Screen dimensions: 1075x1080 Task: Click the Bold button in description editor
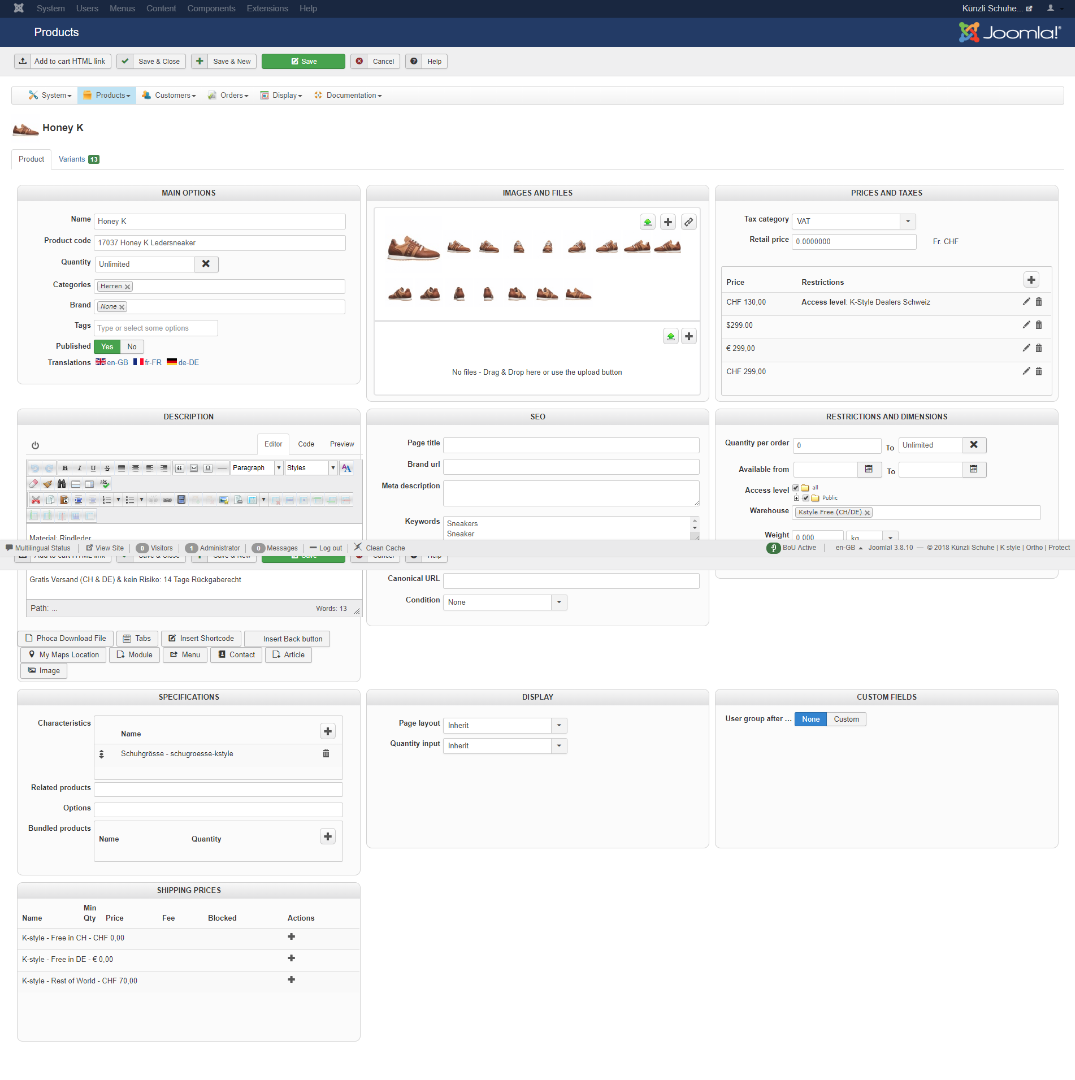(x=65, y=468)
